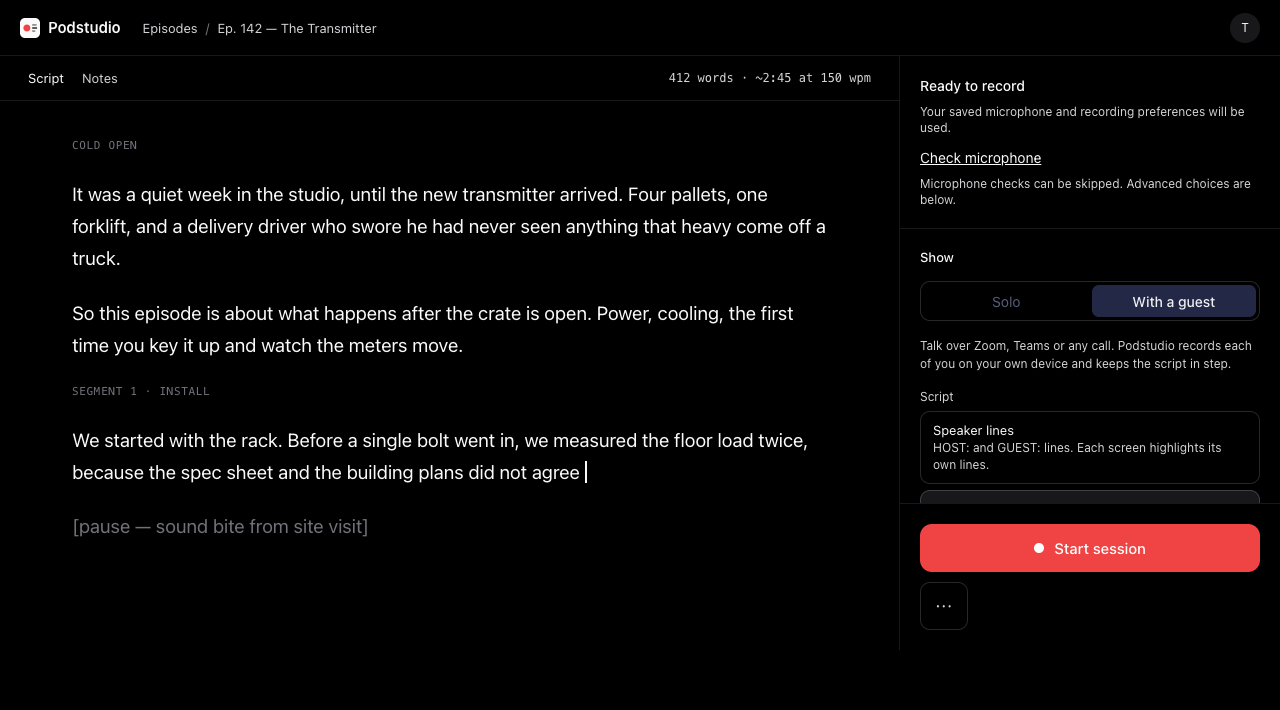The width and height of the screenshot is (1280, 710).
Task: Click the Podstudio brand name
Action: [x=84, y=28]
